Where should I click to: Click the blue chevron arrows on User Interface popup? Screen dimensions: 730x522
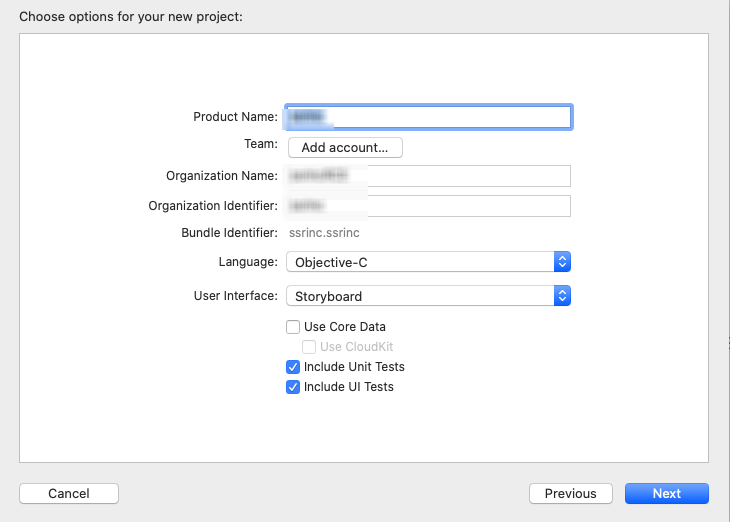[x=562, y=296]
